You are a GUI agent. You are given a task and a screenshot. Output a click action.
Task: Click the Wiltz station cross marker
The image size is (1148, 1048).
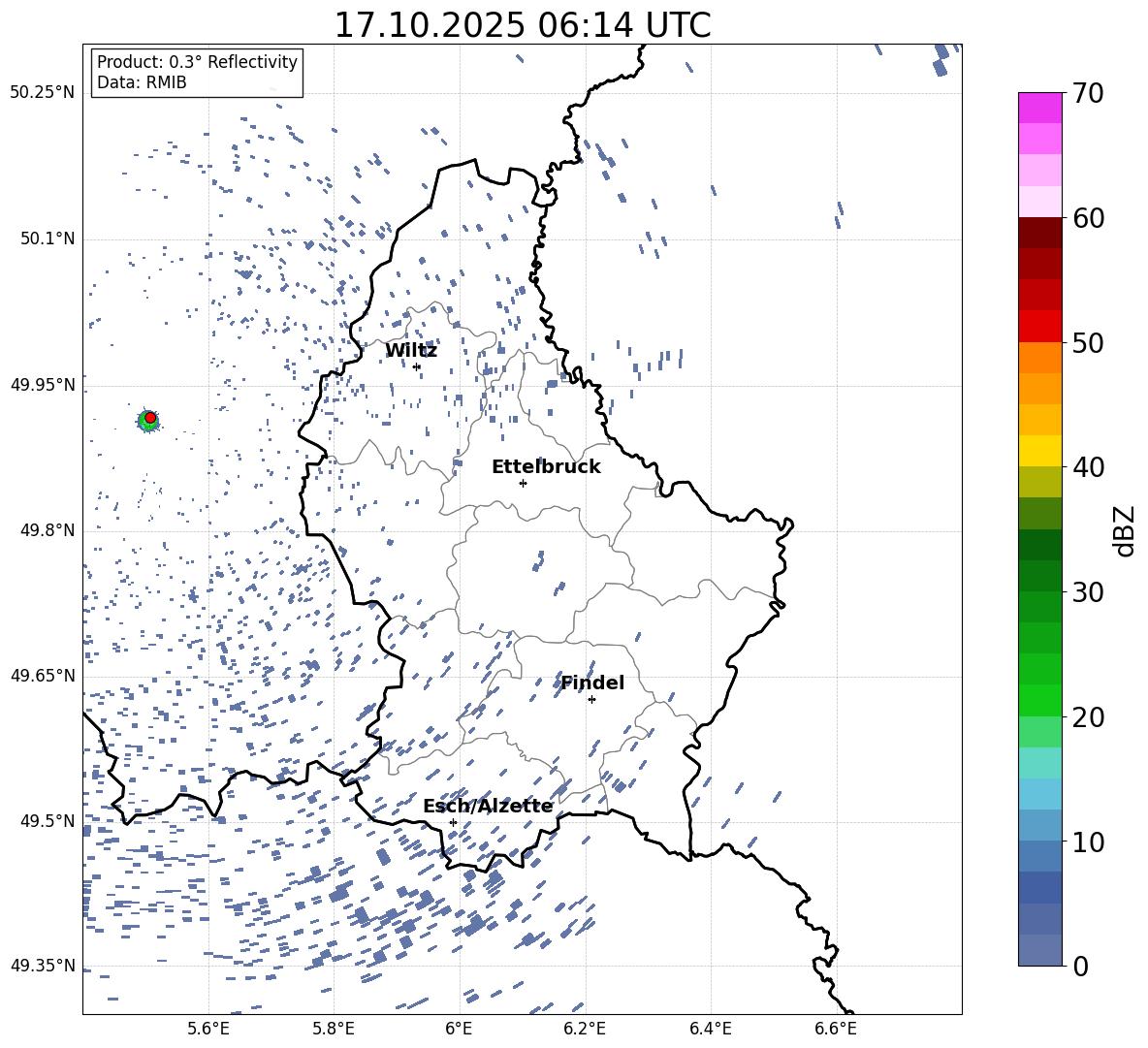417,366
